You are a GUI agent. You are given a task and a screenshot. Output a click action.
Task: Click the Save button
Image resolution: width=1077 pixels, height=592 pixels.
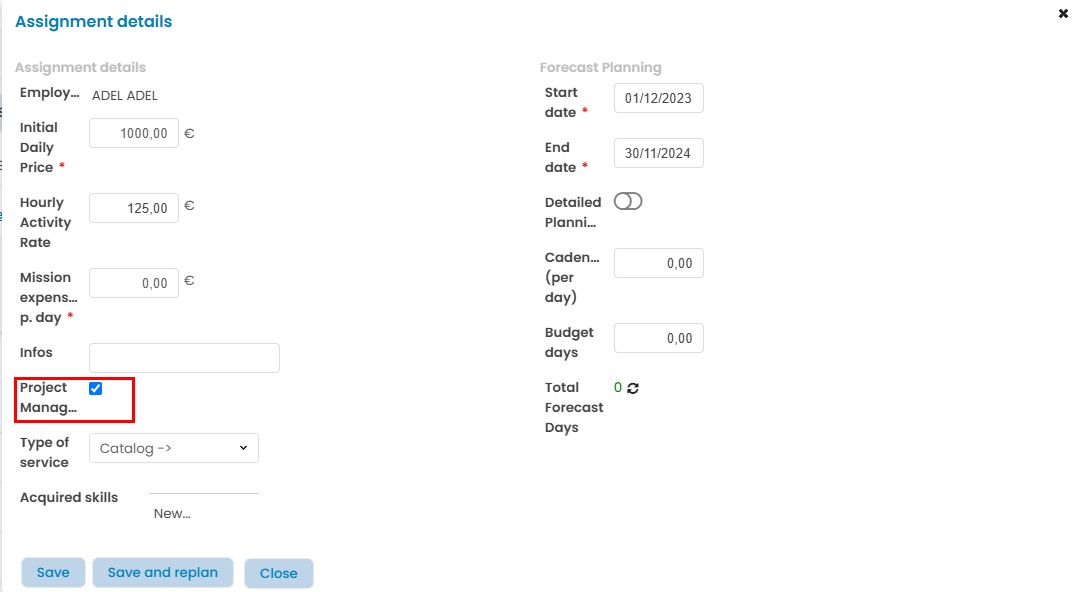pyautogui.click(x=53, y=573)
